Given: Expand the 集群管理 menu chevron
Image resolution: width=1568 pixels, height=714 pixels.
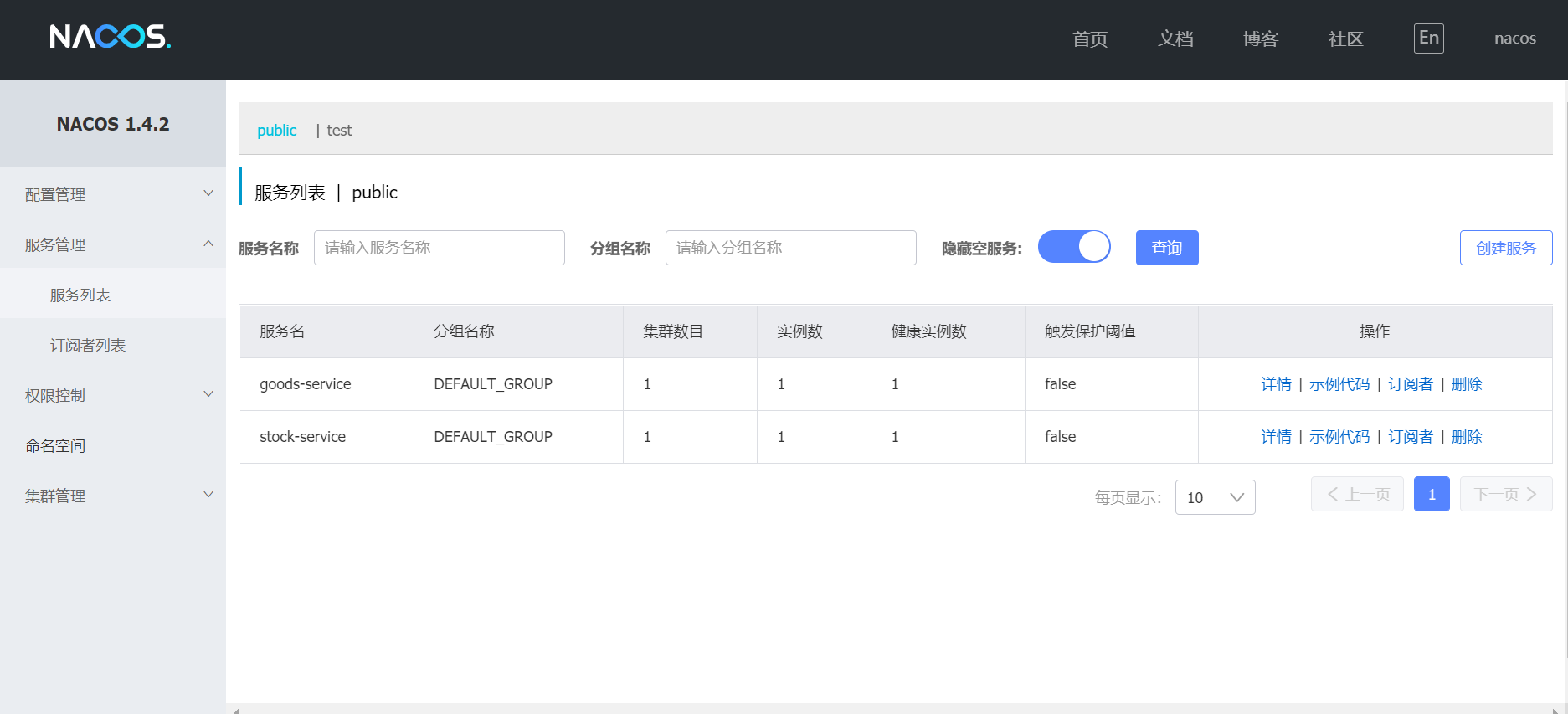Looking at the screenshot, I should pyautogui.click(x=208, y=495).
